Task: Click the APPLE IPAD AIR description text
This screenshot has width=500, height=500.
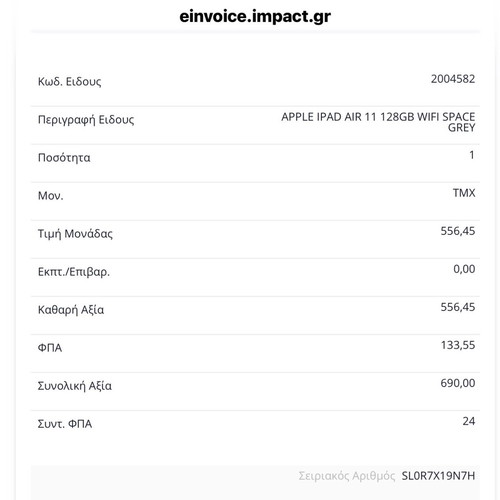Action: (378, 122)
